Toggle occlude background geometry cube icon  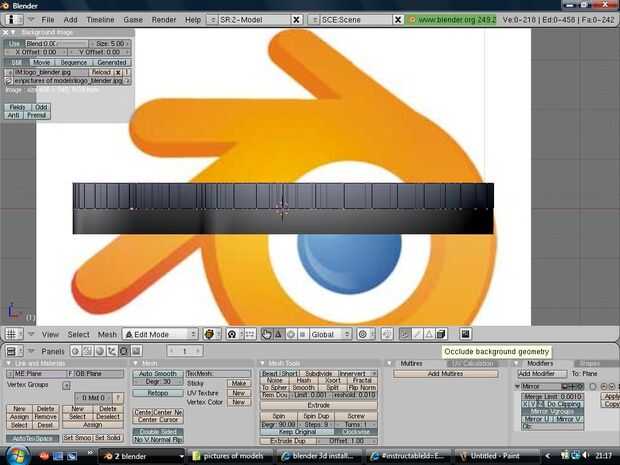pyautogui.click(x=441, y=335)
